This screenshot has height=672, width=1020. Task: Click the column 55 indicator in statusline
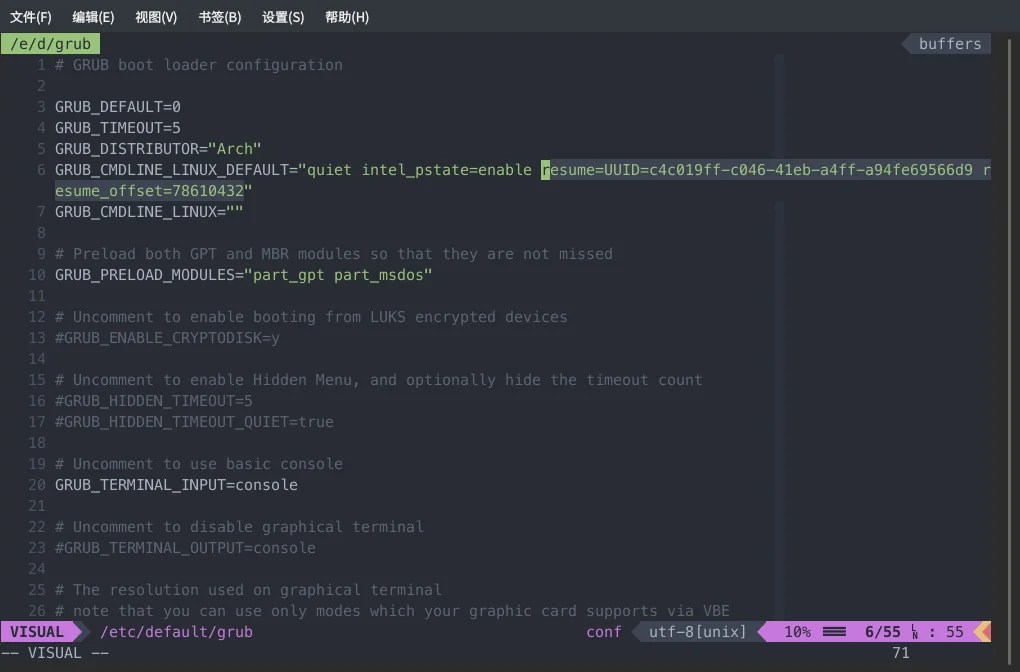click(954, 631)
